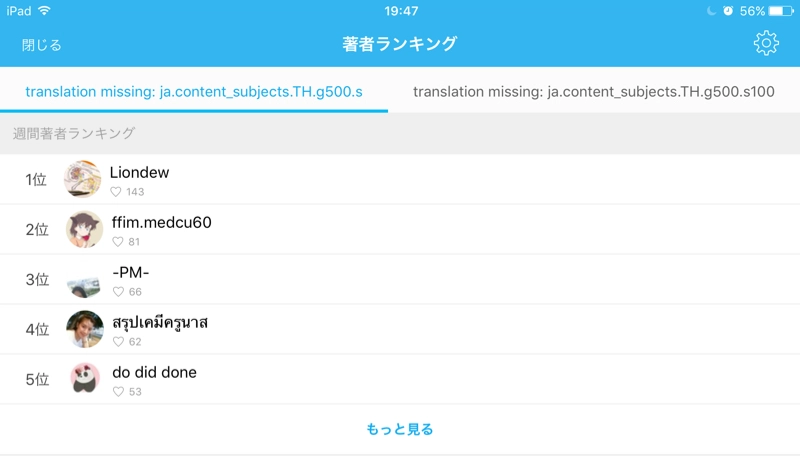Viewport: 800px width, 456px height.
Task: Tap the heart icon under do did done
Action: pos(118,392)
